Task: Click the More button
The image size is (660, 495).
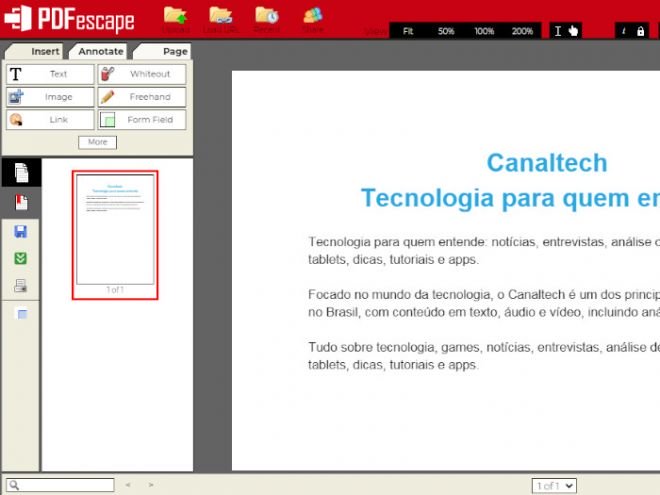Action: 97,142
